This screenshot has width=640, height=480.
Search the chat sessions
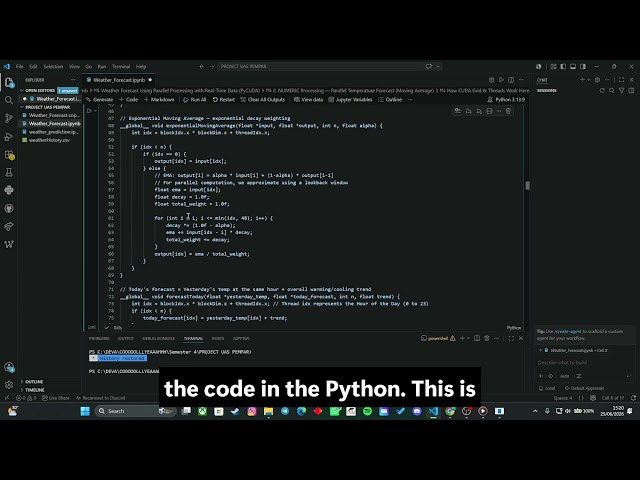(612, 91)
